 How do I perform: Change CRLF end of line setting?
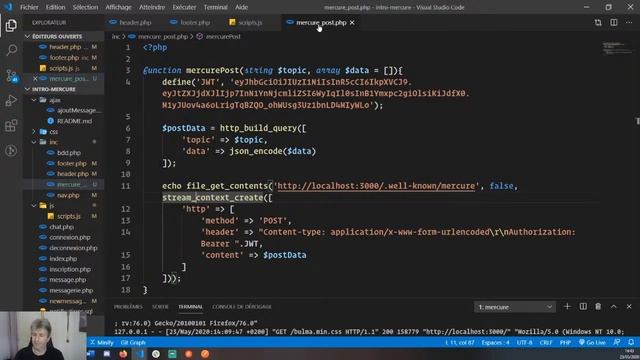tap(546, 342)
